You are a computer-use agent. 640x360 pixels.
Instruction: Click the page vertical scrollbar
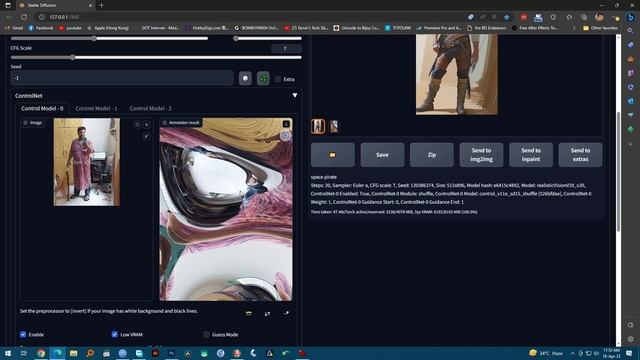point(618,171)
